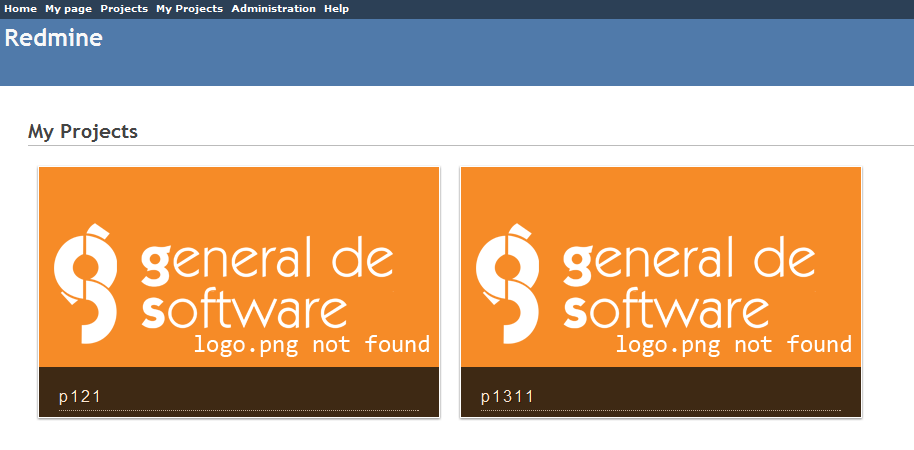Screen dimensions: 914x450
Task: Click the Redmine header title
Action: pos(54,38)
